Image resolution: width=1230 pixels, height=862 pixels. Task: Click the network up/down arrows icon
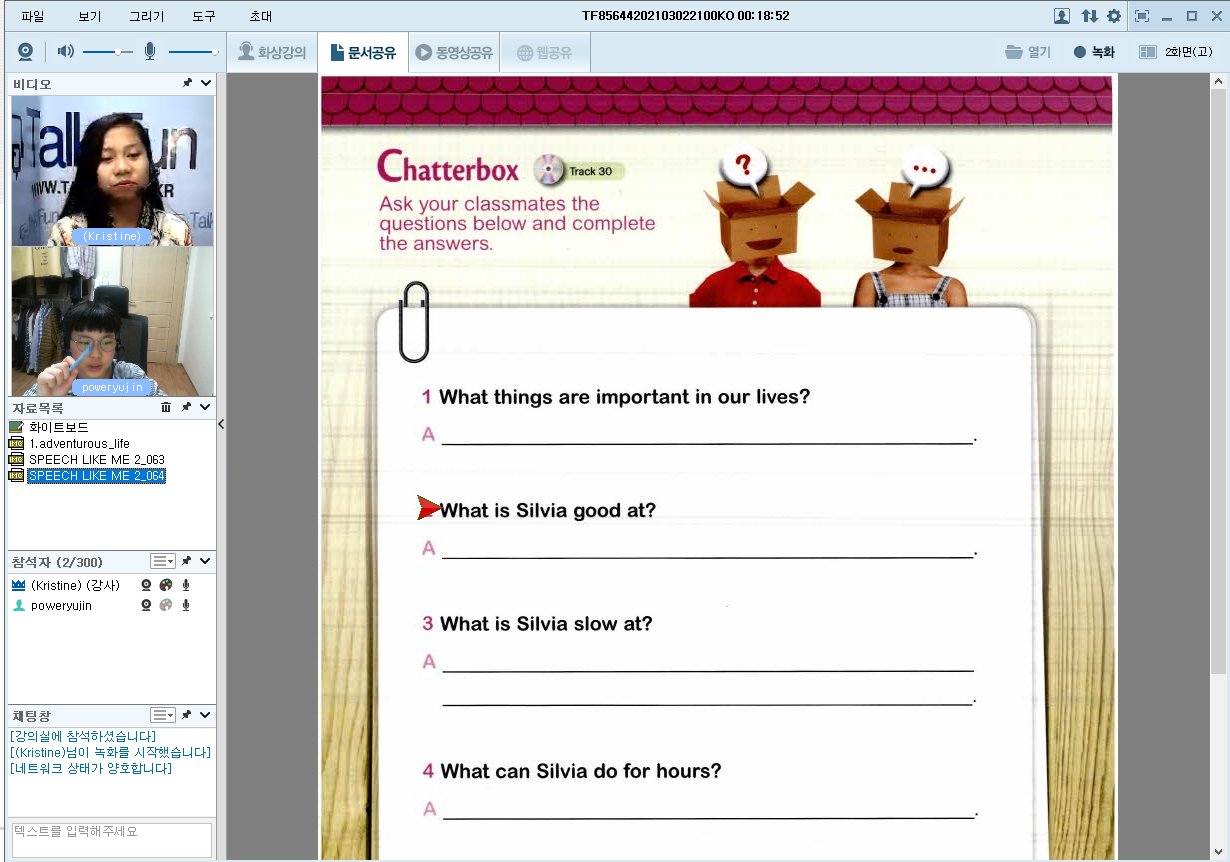click(1089, 16)
